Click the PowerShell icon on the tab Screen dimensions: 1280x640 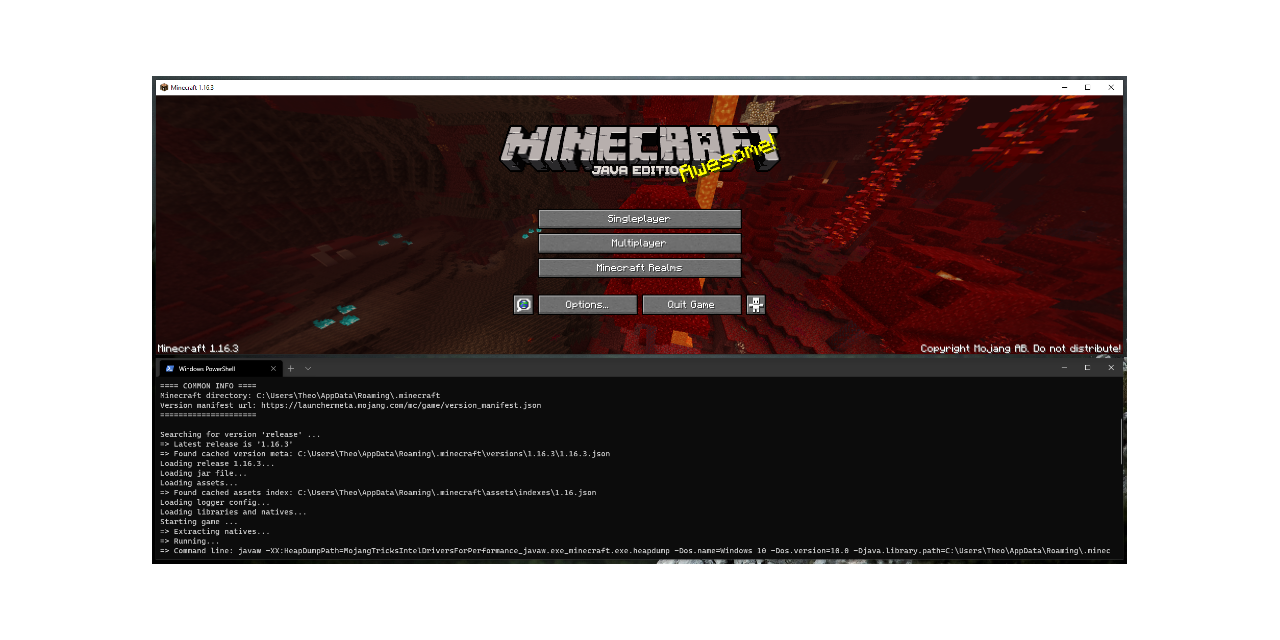(170, 369)
